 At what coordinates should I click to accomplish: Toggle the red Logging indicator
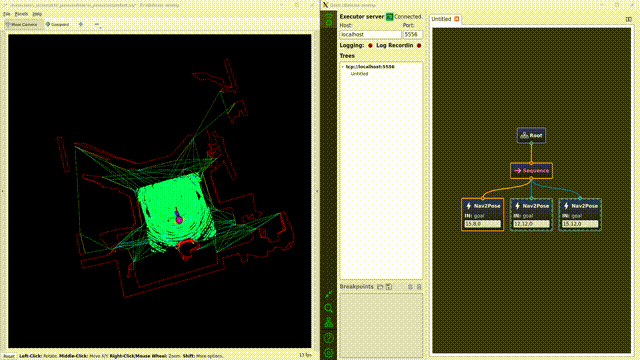[370, 46]
